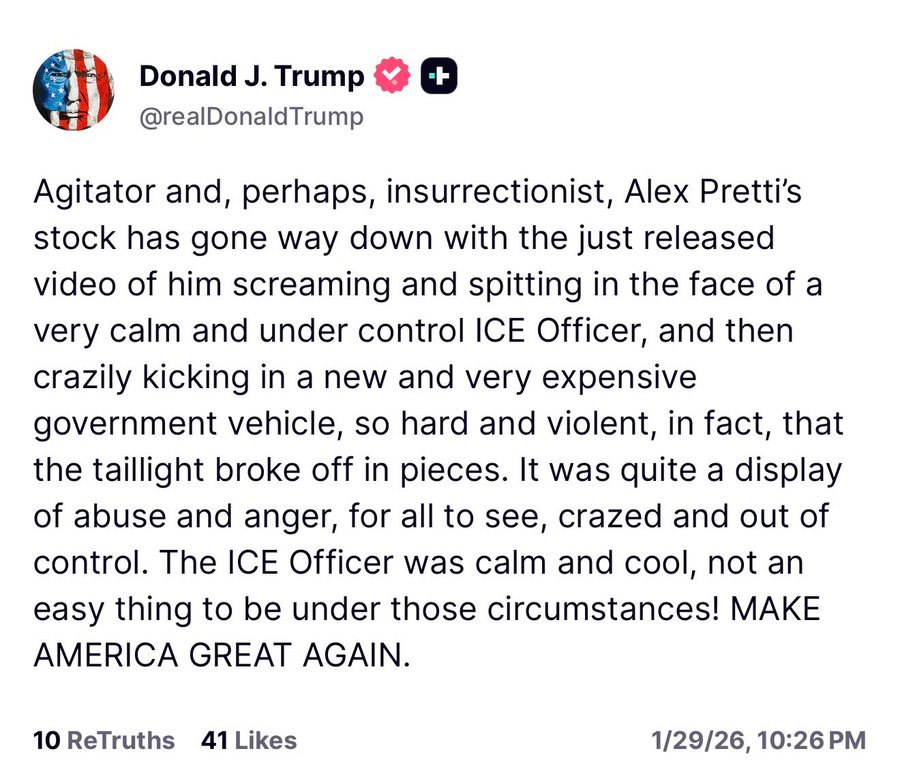Click the flag-themed profile avatar

[74, 90]
